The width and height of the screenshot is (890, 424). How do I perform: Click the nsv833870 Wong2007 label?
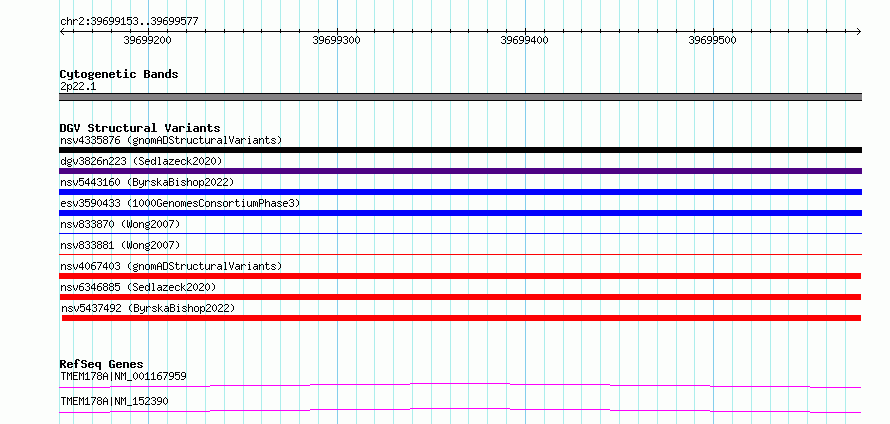120,224
